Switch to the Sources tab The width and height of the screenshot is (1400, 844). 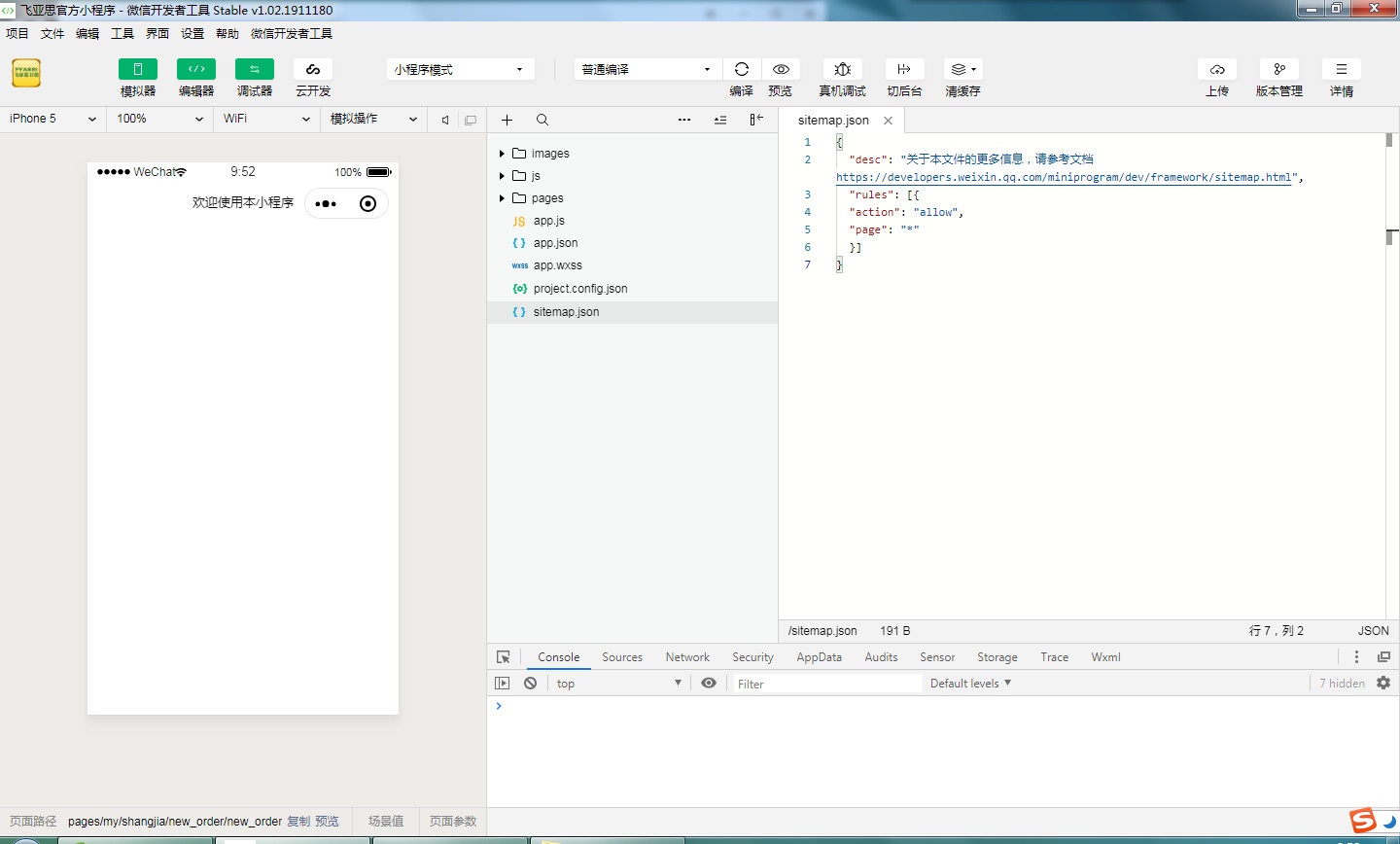[622, 657]
